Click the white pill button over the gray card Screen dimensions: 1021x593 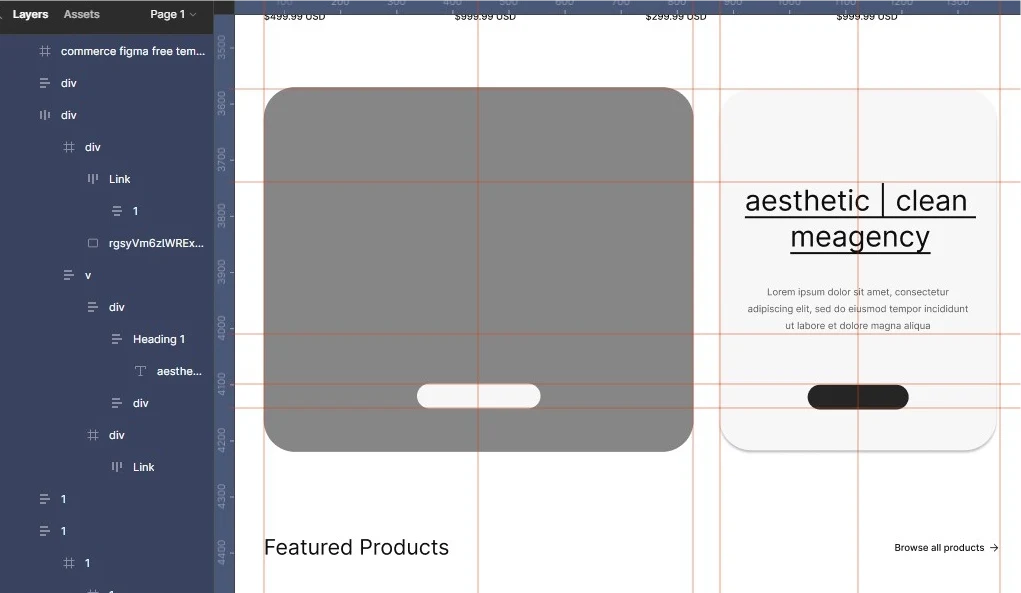click(478, 395)
